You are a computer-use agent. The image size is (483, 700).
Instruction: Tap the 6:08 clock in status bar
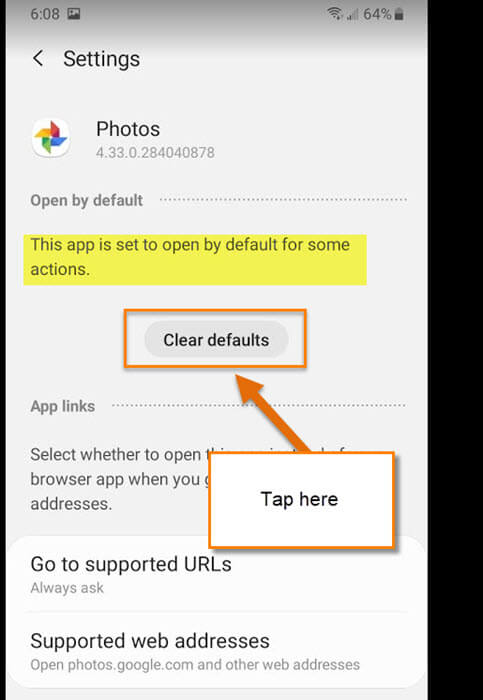click(x=45, y=14)
